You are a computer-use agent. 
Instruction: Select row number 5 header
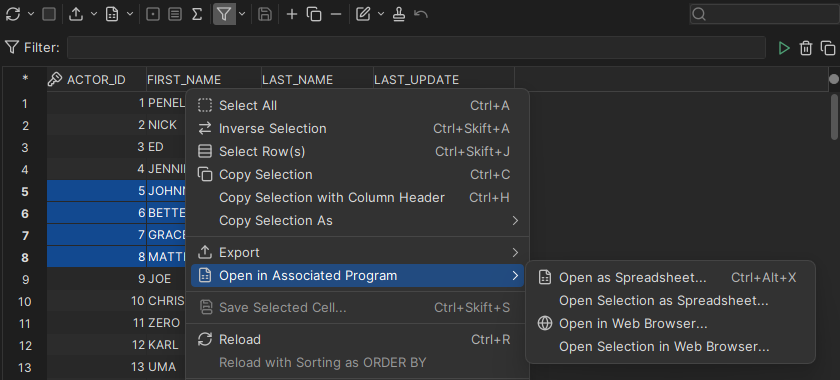25,191
